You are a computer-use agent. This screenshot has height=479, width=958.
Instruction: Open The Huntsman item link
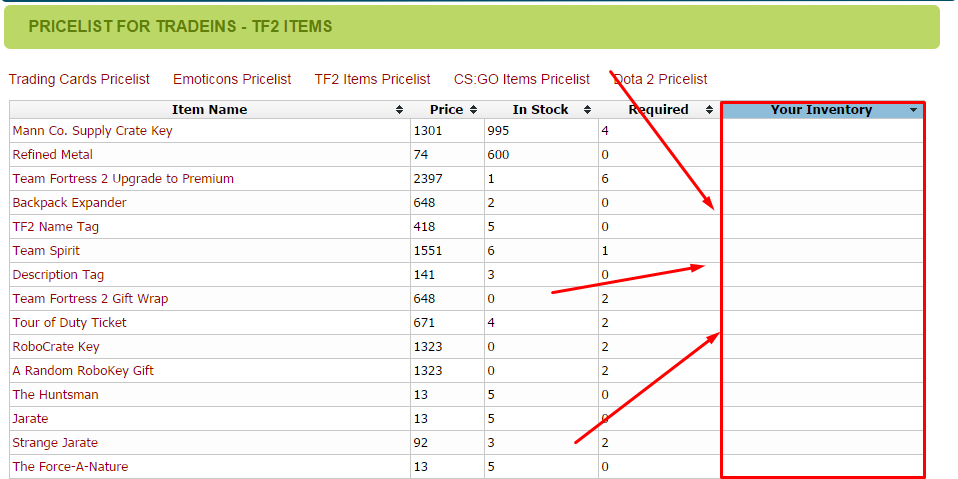55,395
